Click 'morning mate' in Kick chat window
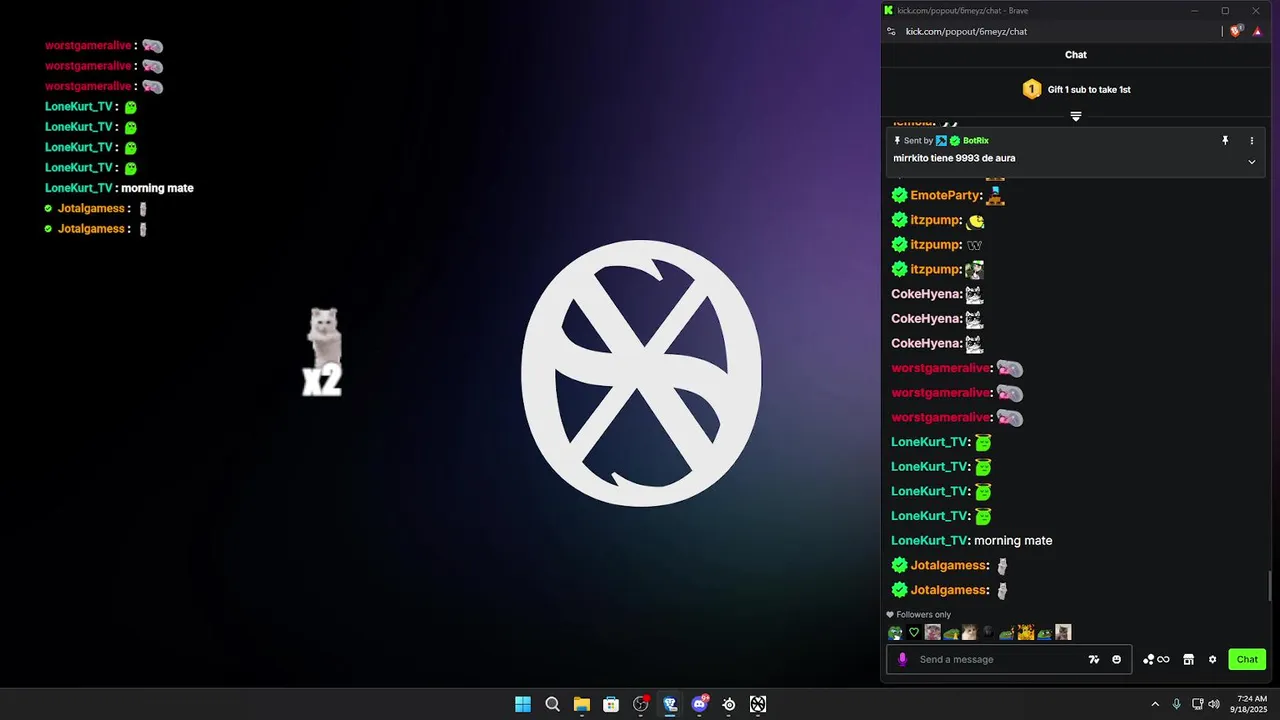Viewport: 1280px width, 720px height. click(1013, 540)
